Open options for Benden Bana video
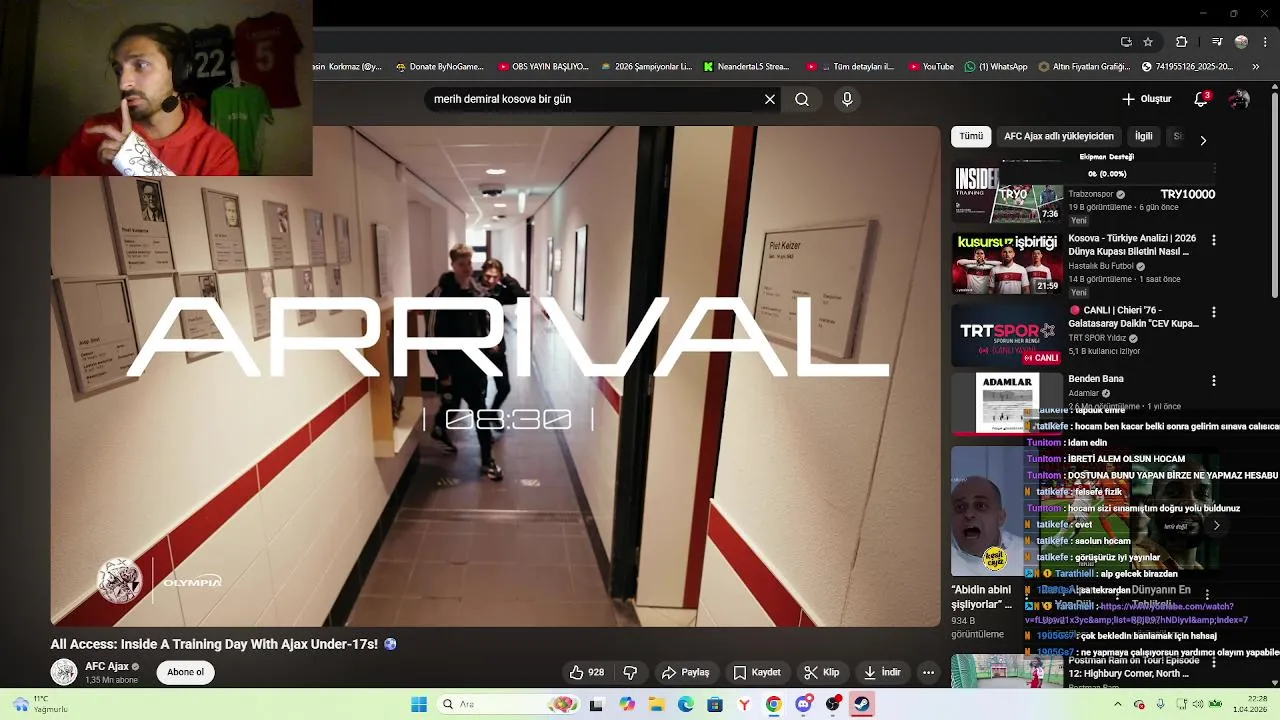 point(1214,380)
